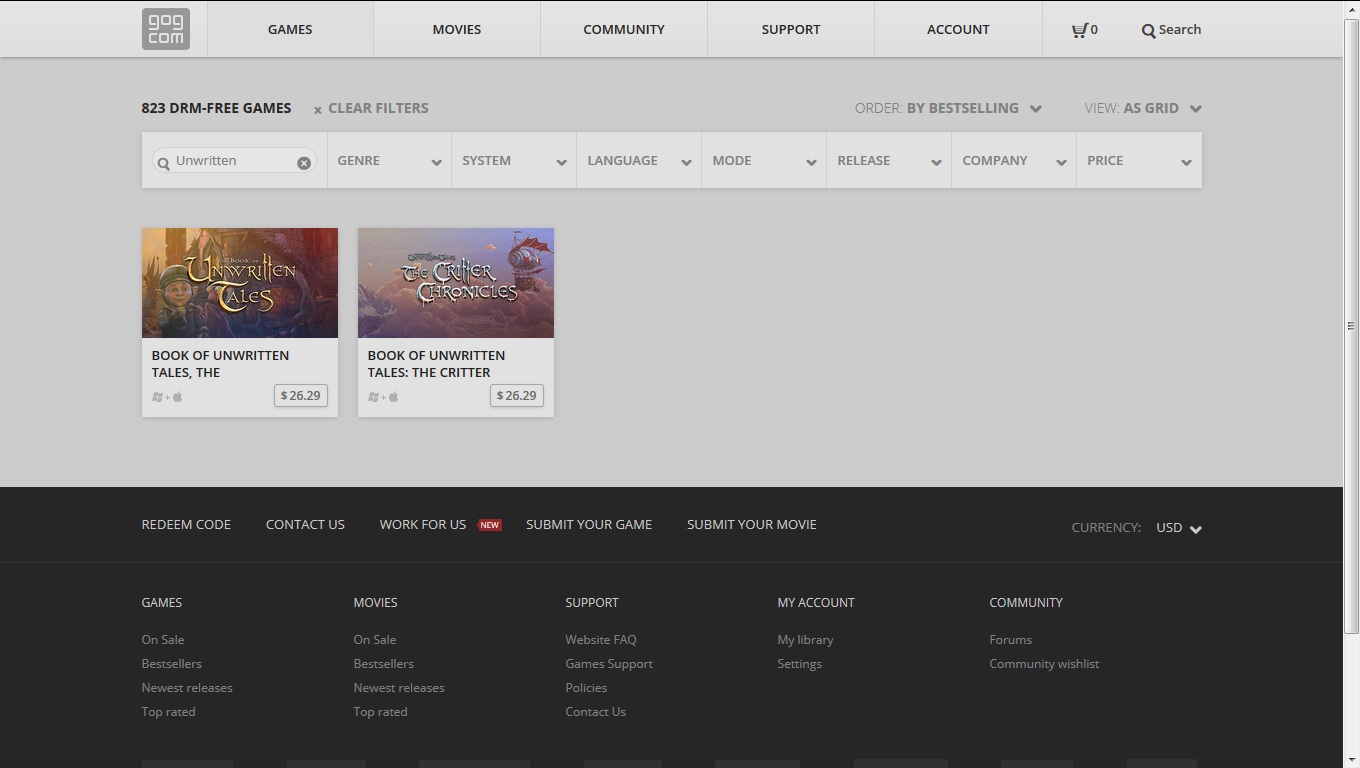This screenshot has width=1360, height=768.
Task: Open Book of Unwritten Tales: The Critter title
Action: pos(436,364)
